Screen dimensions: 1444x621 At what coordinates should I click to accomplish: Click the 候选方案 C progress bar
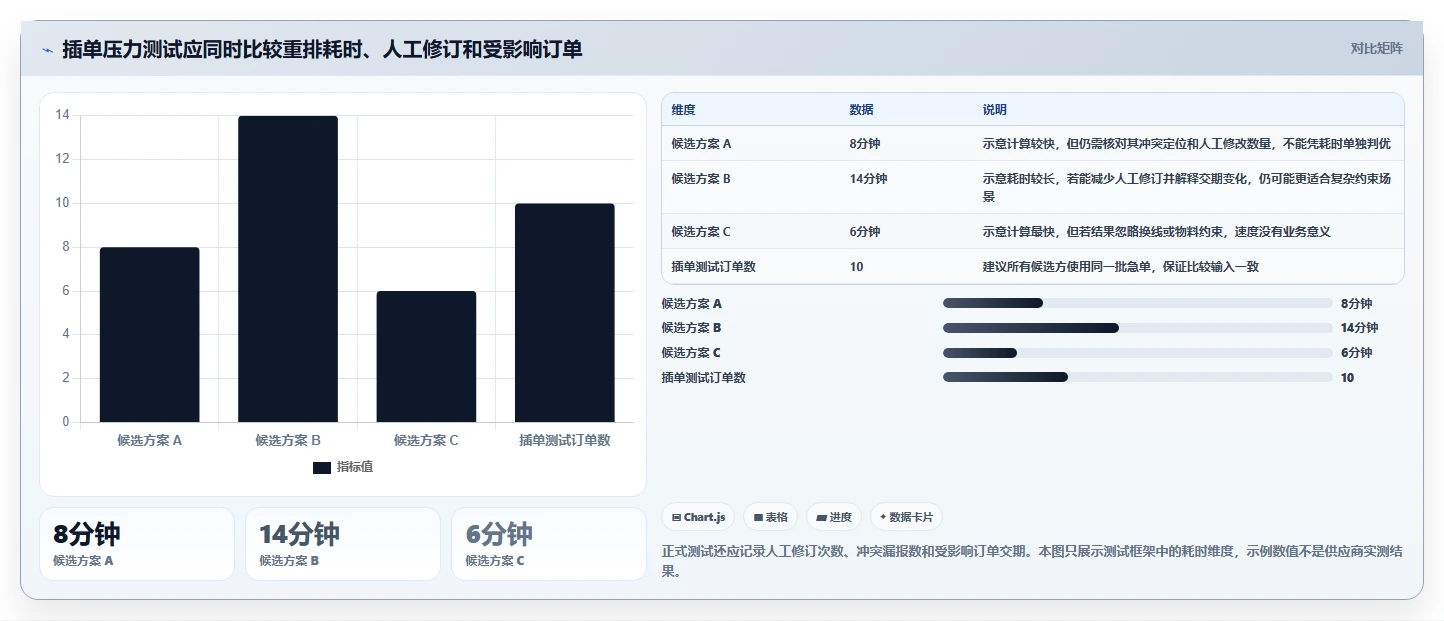(1137, 352)
